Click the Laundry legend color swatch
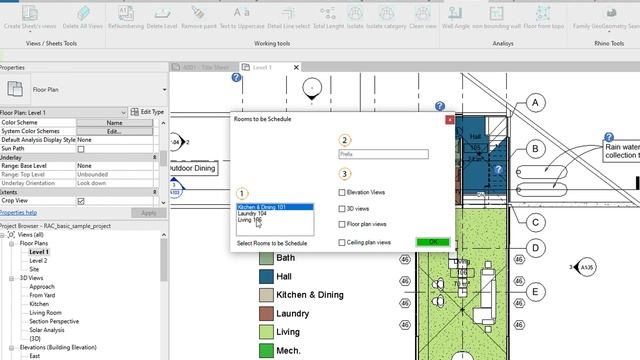640x360 pixels. 266,313
